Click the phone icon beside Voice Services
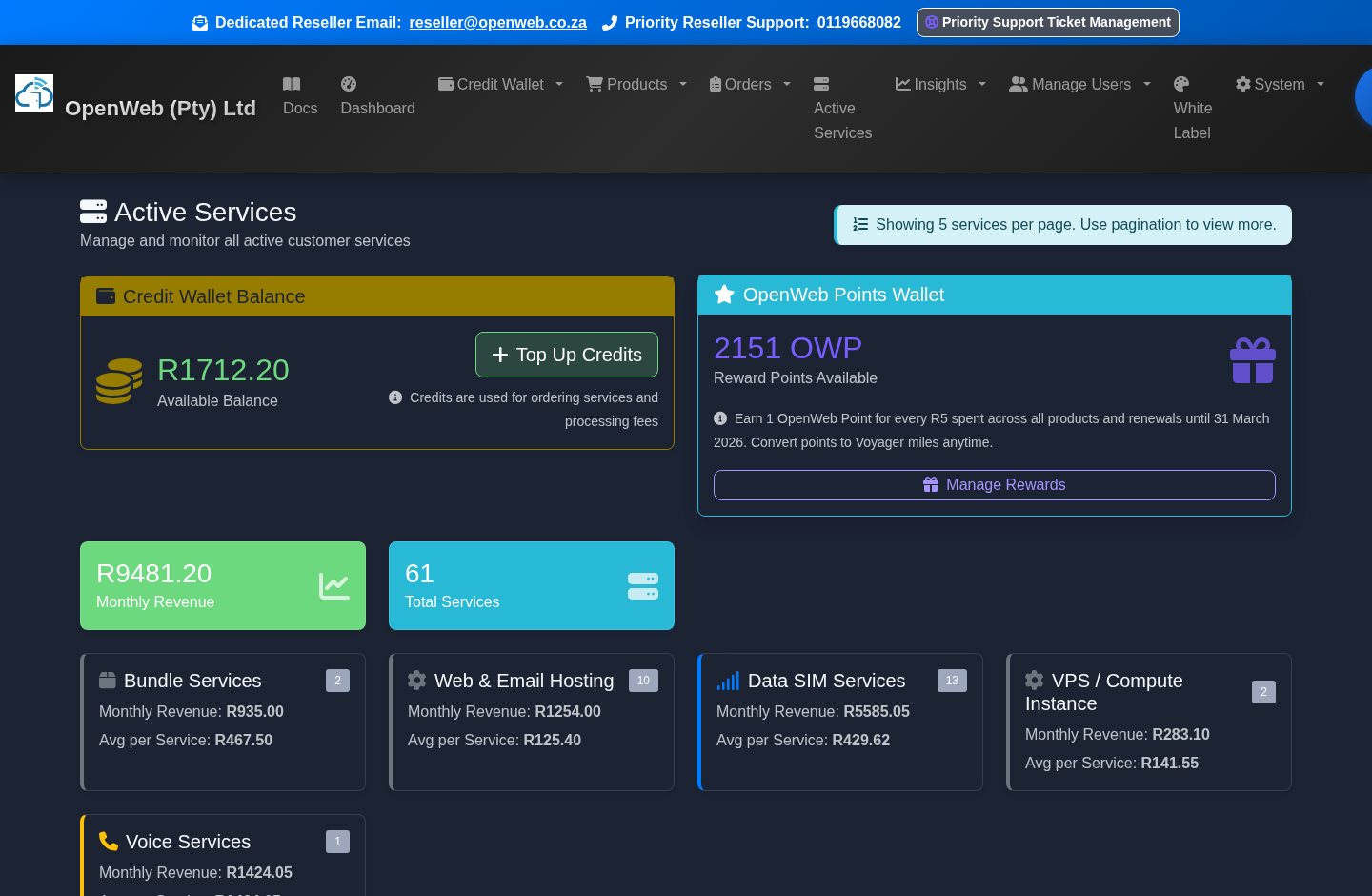The width and height of the screenshot is (1372, 896). click(x=109, y=841)
